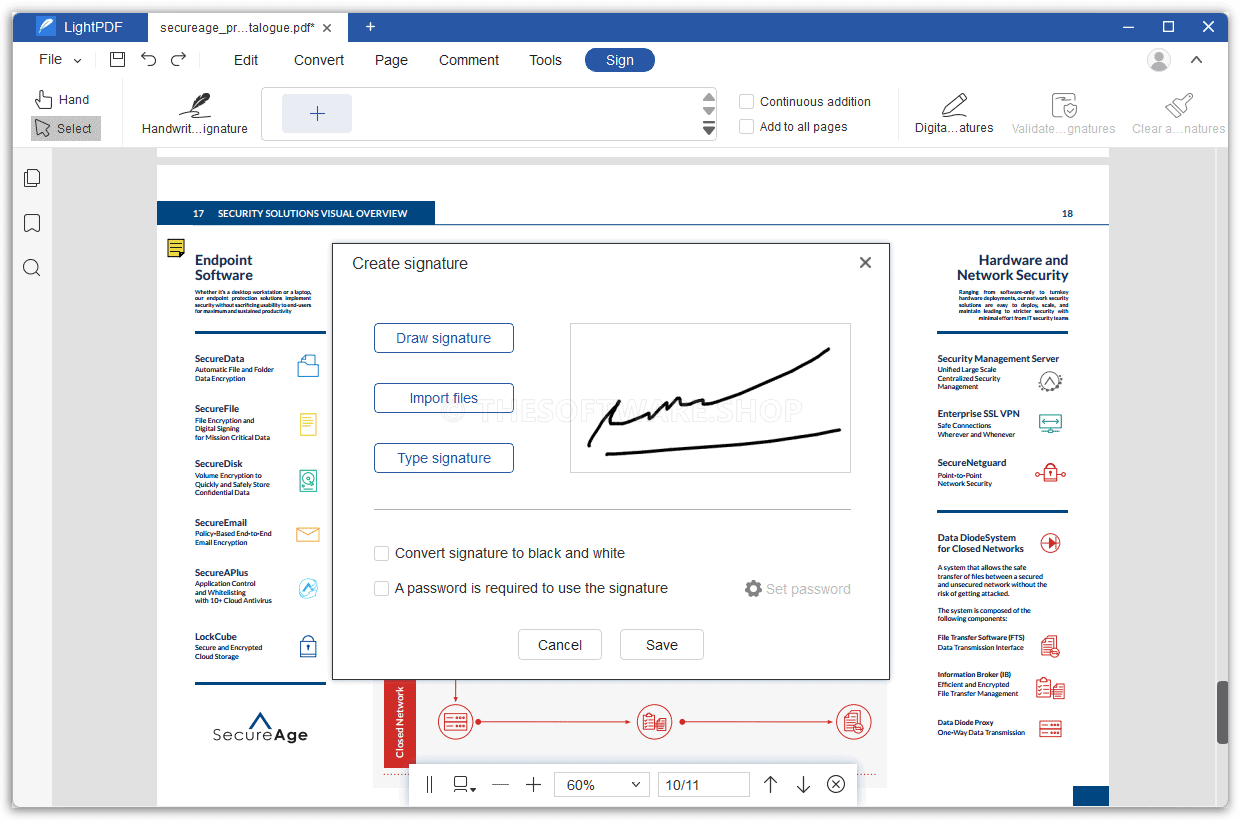Click the Set password gear option

(x=798, y=589)
